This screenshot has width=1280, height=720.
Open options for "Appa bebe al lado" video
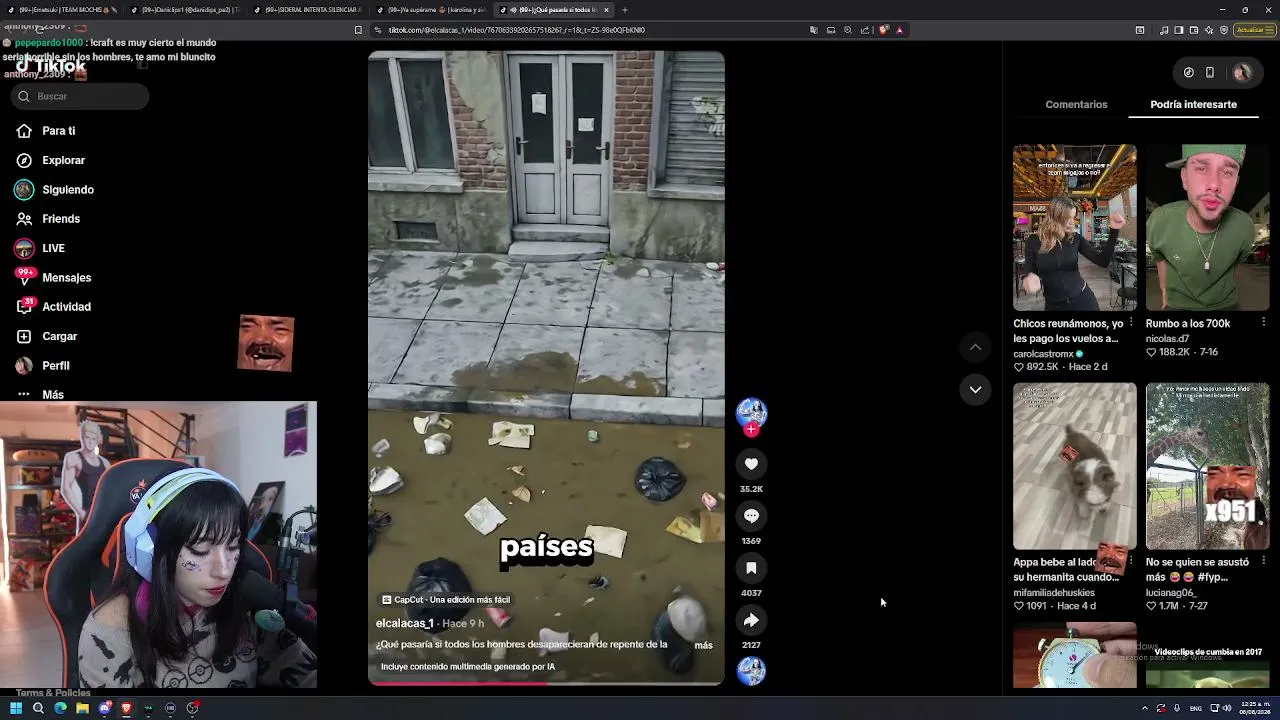1131,562
